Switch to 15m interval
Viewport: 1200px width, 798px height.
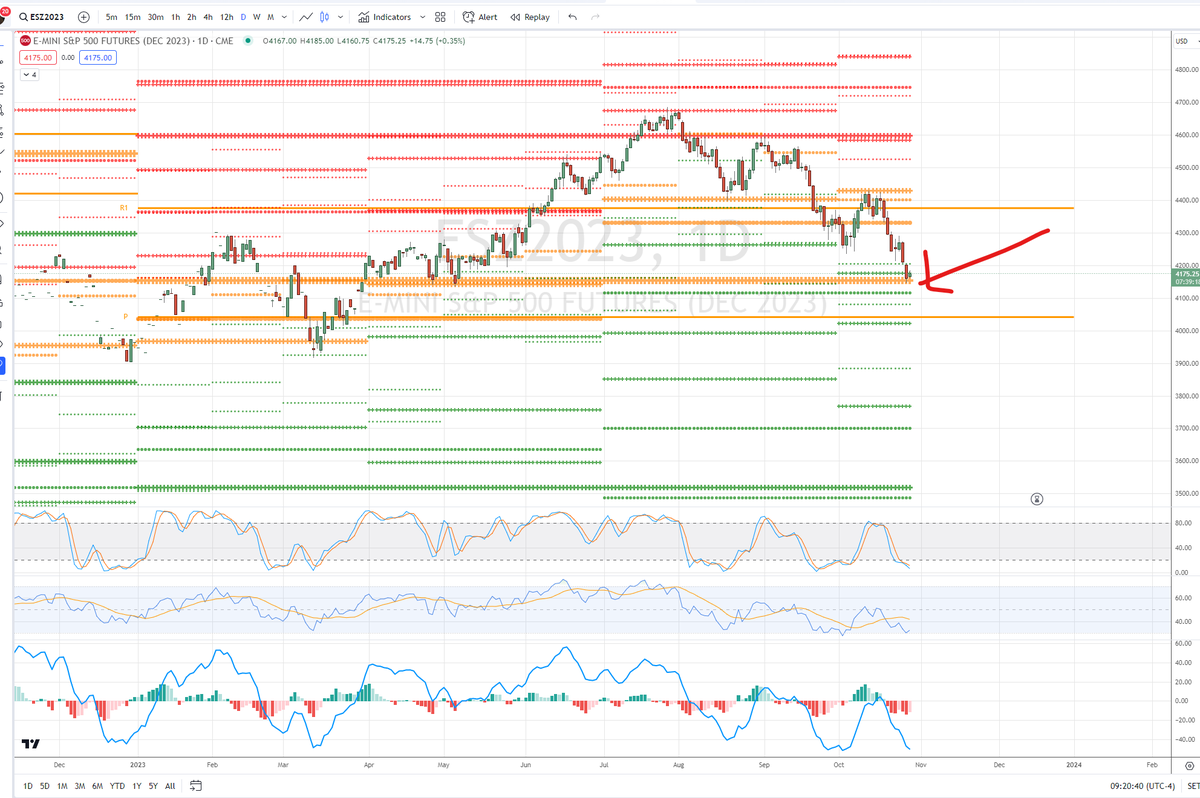click(x=132, y=17)
